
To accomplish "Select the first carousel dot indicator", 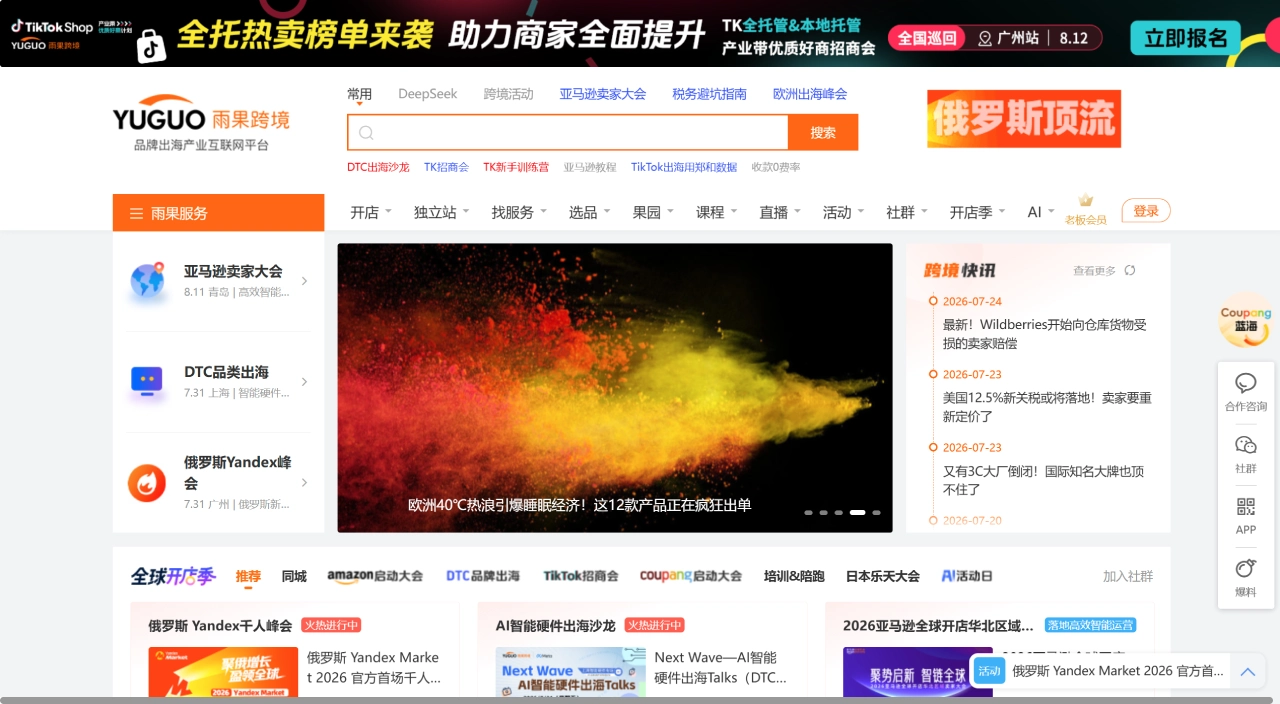I will pyautogui.click(x=809, y=512).
